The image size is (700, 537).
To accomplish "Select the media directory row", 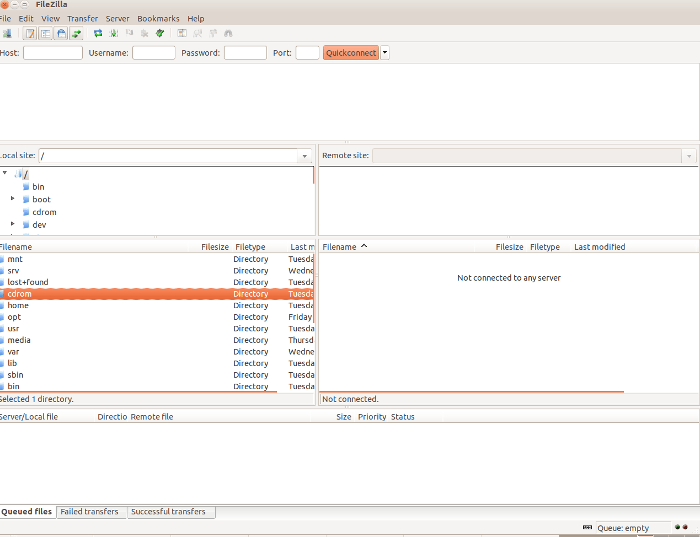I will click(156, 340).
